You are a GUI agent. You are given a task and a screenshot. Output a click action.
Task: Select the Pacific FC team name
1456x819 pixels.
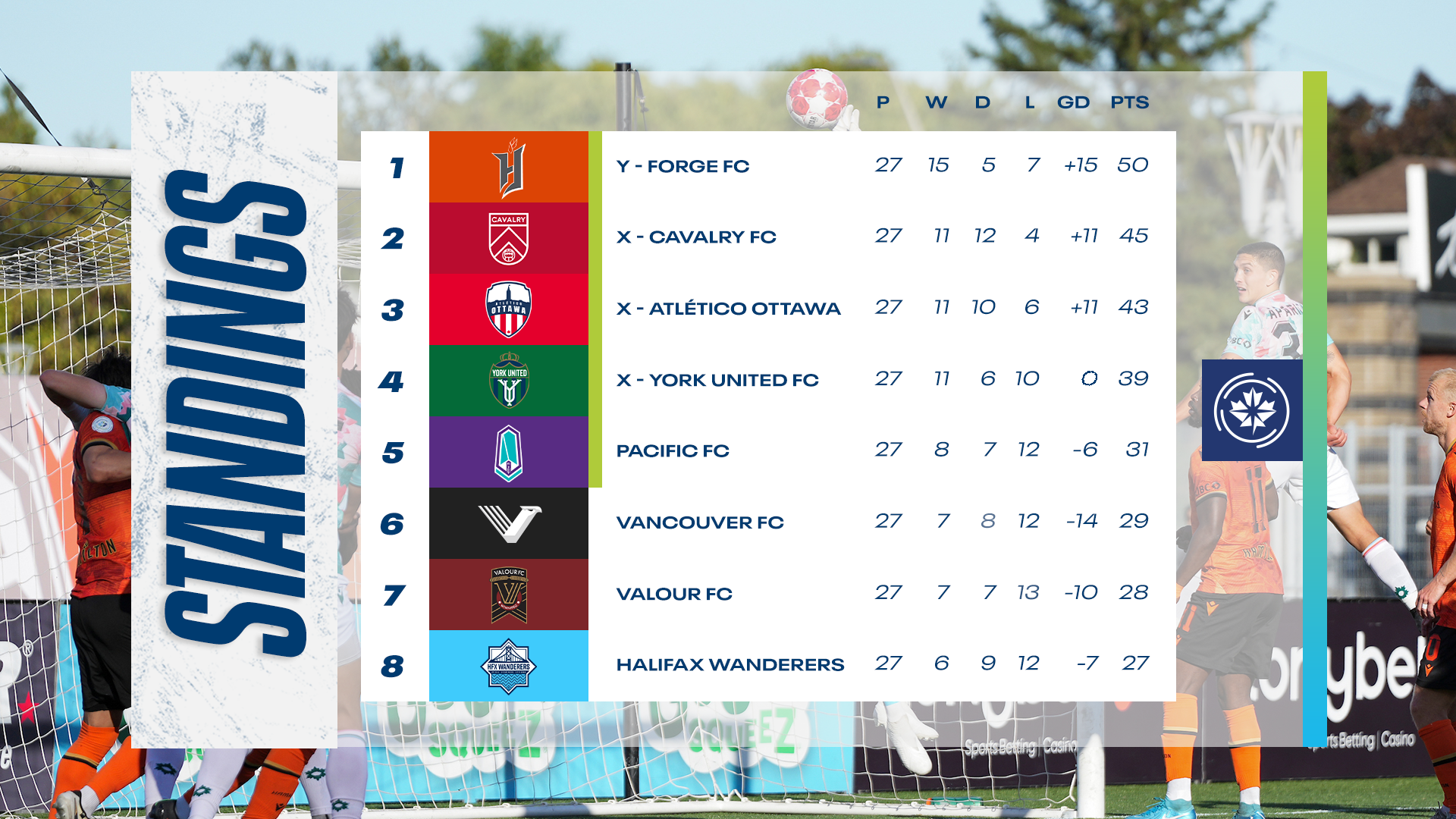click(673, 451)
